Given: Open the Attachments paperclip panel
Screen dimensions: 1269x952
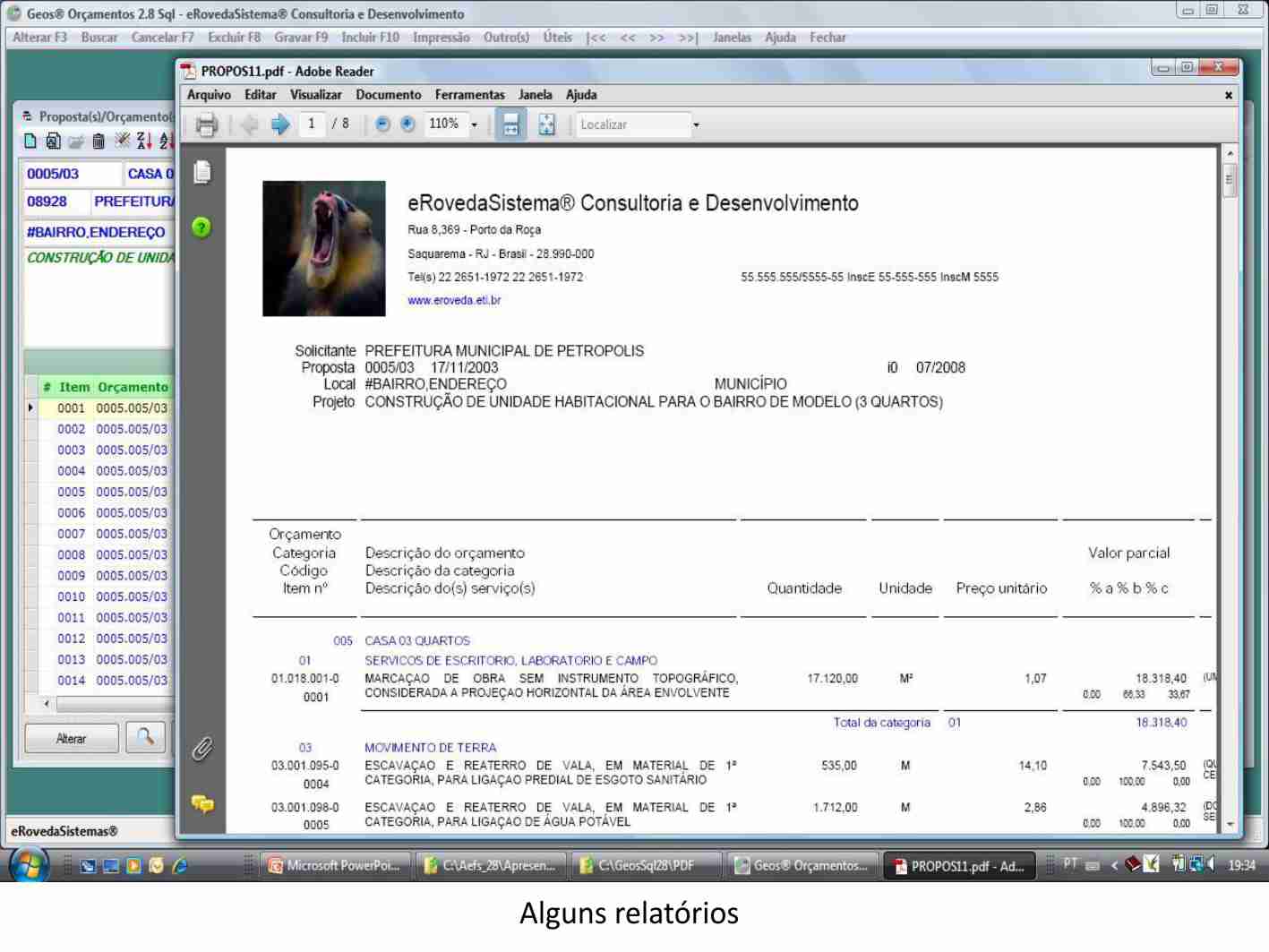Looking at the screenshot, I should [x=202, y=749].
